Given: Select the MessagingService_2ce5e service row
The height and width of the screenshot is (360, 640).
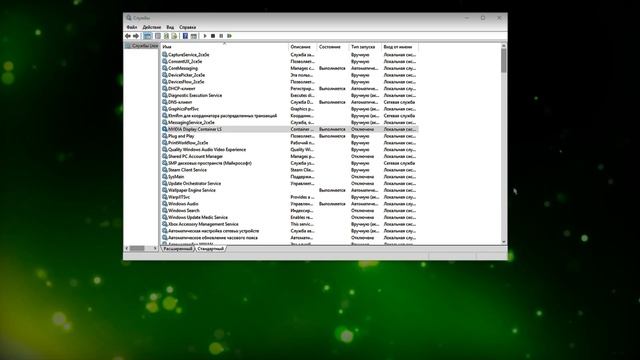Looking at the screenshot, I should (290, 122).
